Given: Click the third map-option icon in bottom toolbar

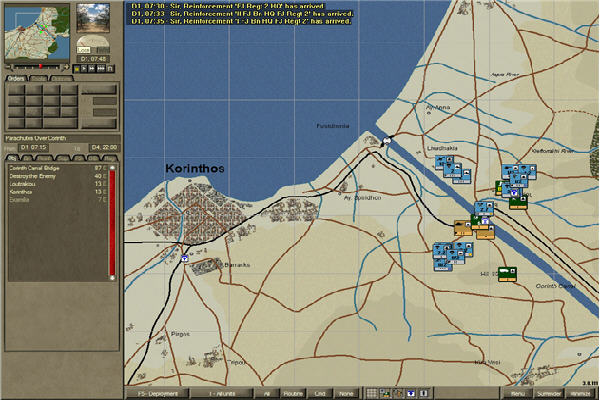Looking at the screenshot, I should tap(398, 393).
